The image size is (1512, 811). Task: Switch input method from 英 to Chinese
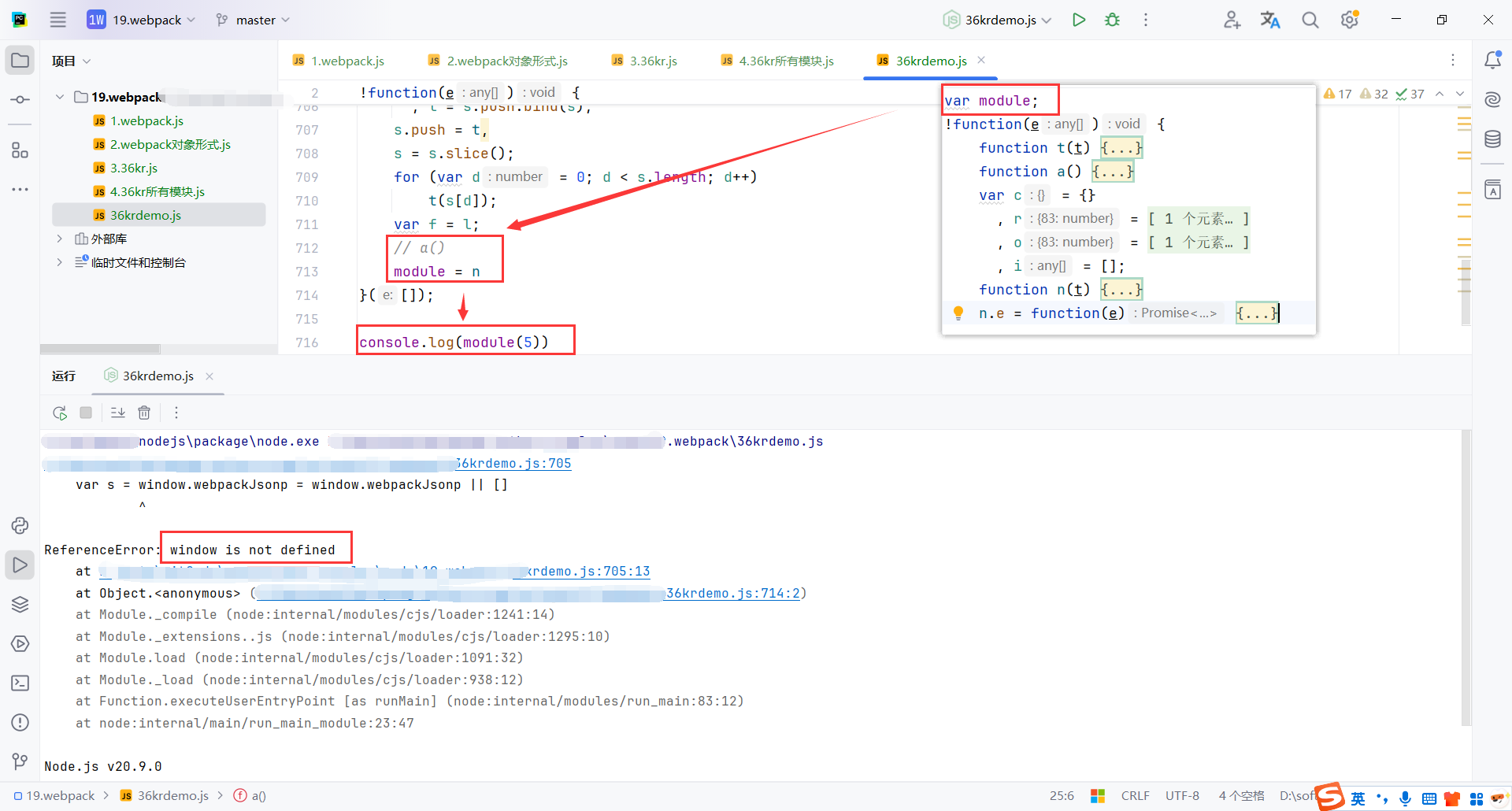pyautogui.click(x=1358, y=798)
